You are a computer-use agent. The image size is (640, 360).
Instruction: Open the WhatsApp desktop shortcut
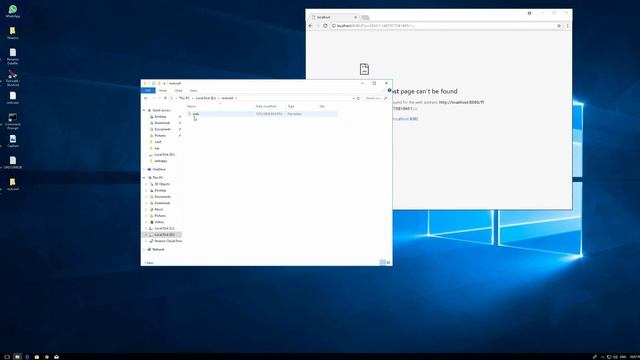pyautogui.click(x=13, y=11)
